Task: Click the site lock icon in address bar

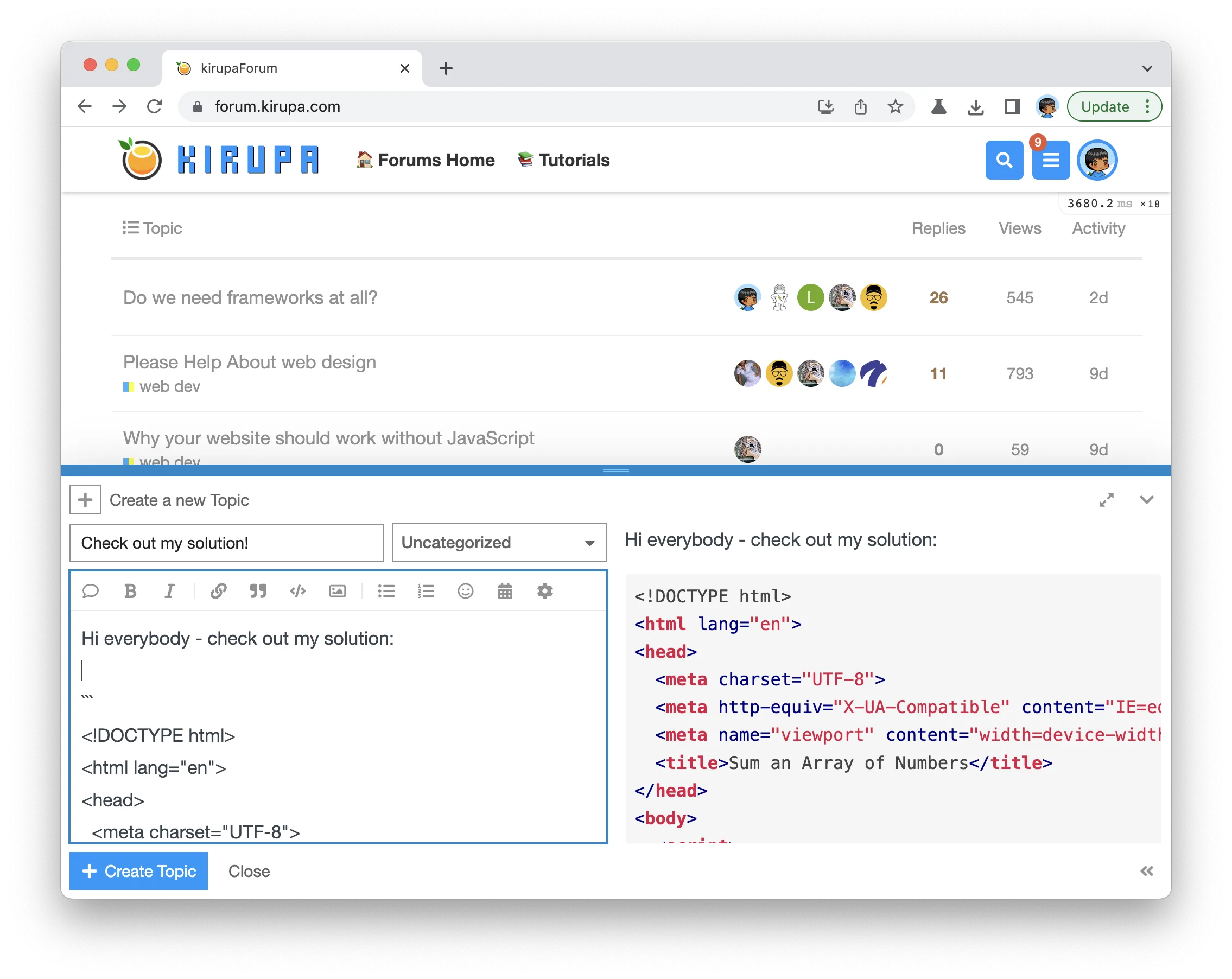Action: 197,107
